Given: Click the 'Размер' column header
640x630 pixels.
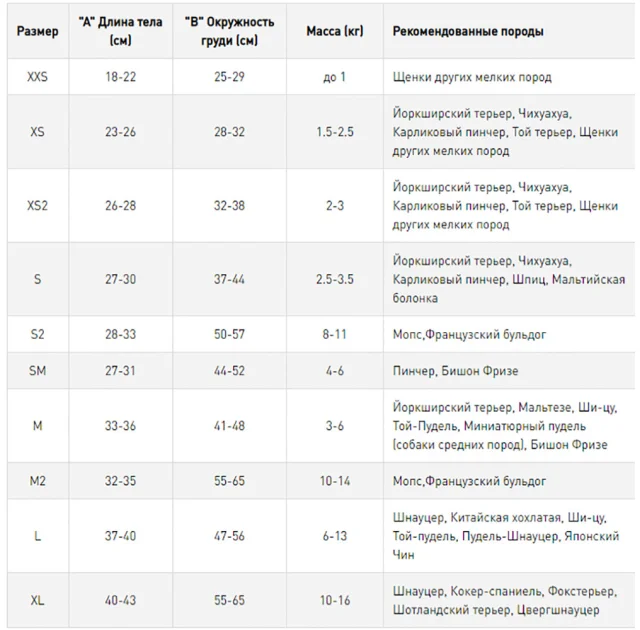Looking at the screenshot, I should [x=38, y=31].
